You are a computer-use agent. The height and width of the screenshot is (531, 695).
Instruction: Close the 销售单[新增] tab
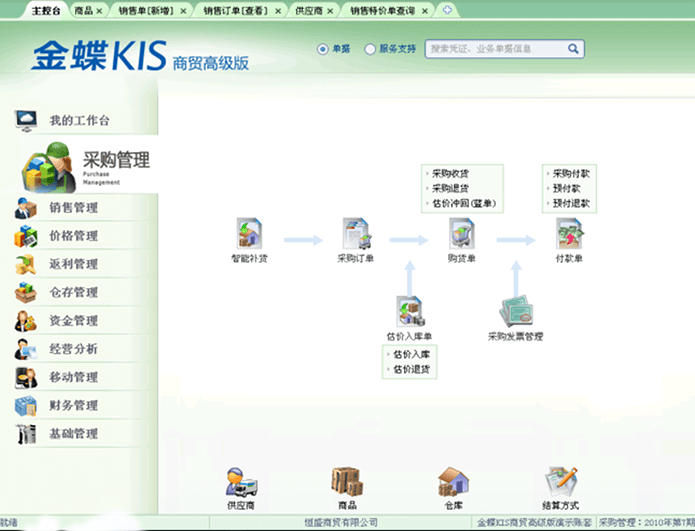coord(183,11)
